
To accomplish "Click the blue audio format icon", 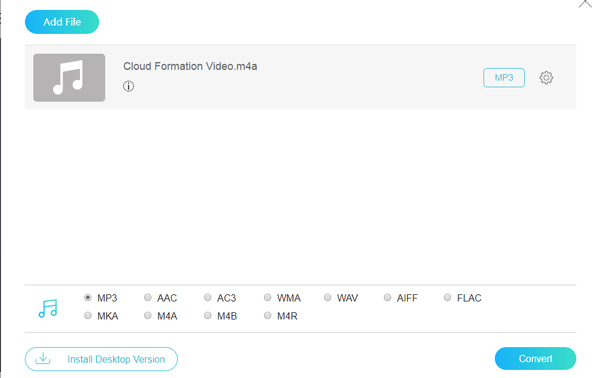I will coord(48,308).
